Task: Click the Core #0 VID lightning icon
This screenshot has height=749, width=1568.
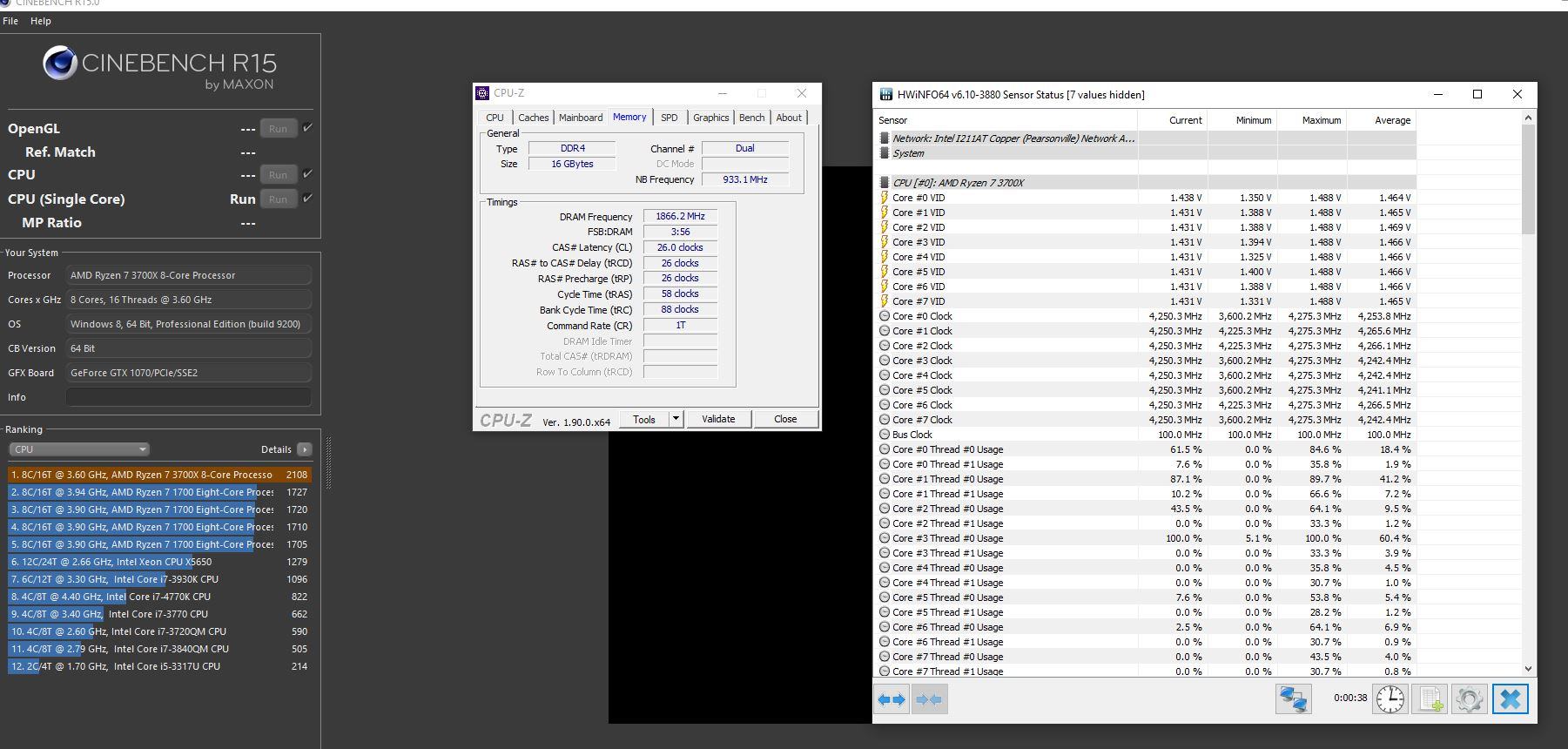Action: click(885, 198)
